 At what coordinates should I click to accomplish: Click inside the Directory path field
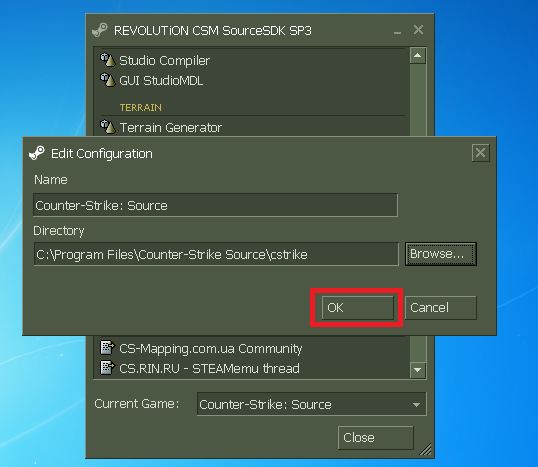[216, 254]
